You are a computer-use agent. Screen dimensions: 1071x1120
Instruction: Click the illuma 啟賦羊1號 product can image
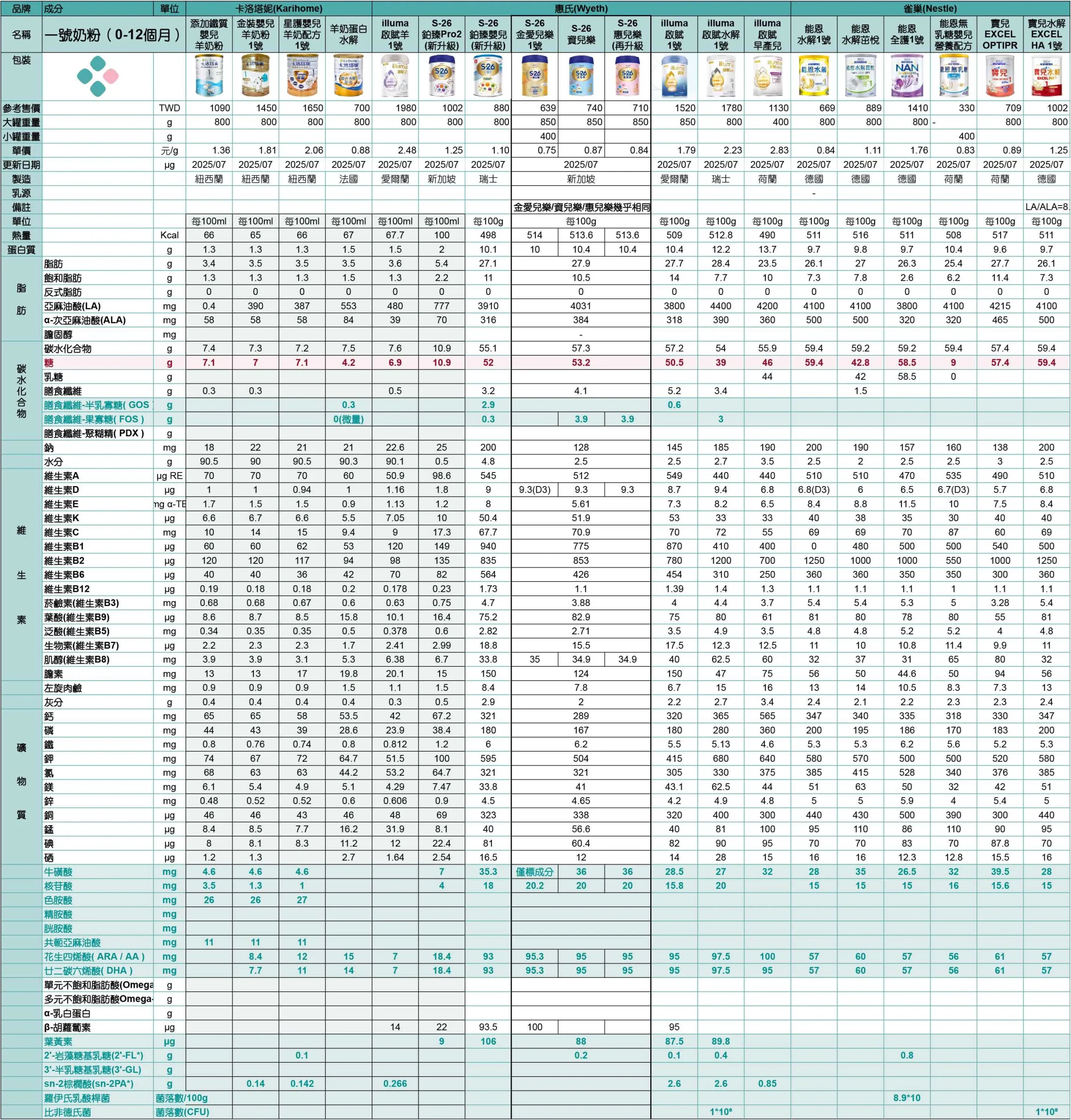(394, 76)
